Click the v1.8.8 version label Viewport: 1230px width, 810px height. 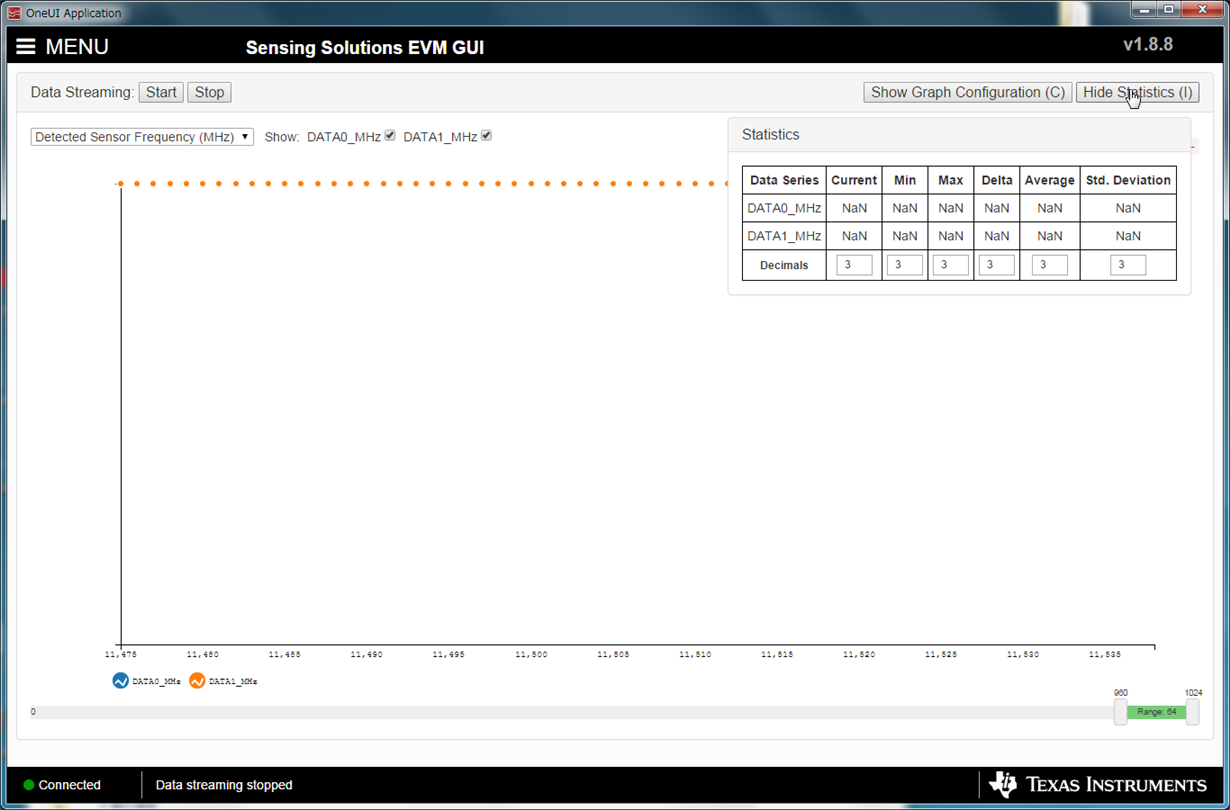click(1148, 45)
